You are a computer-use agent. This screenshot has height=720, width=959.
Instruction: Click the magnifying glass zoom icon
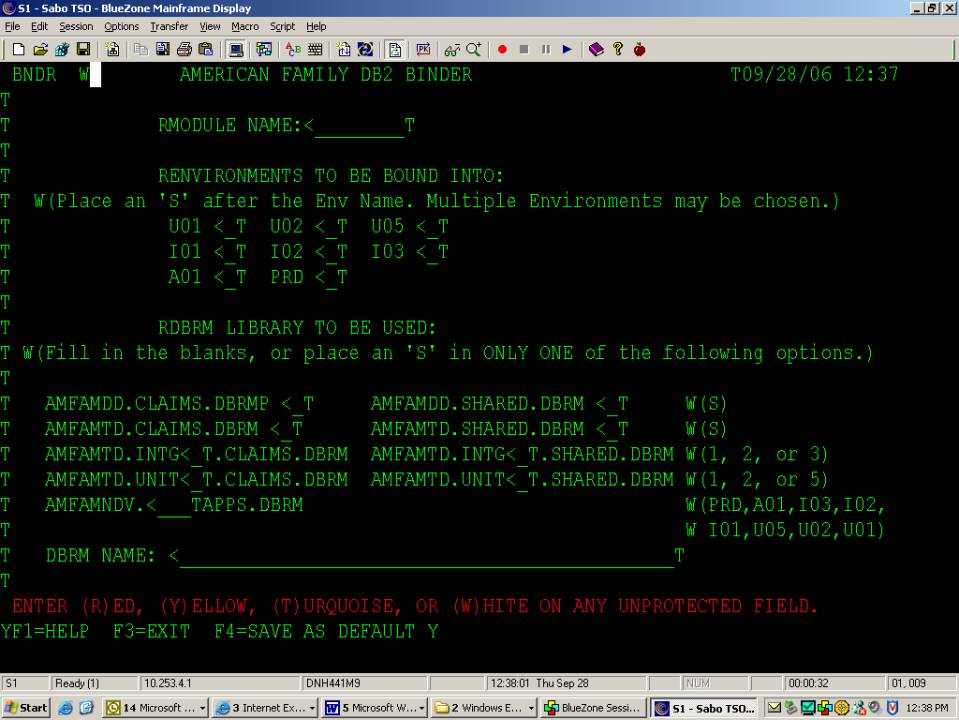474,50
